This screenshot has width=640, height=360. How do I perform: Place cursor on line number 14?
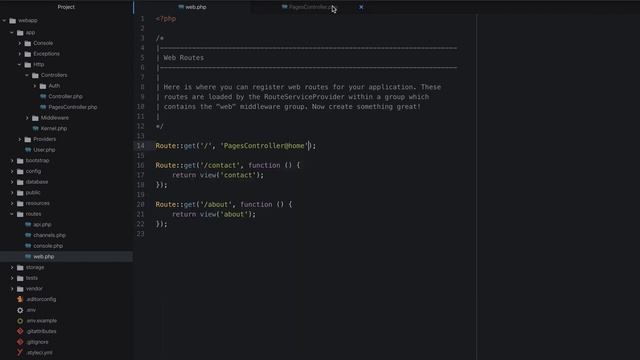coord(140,146)
